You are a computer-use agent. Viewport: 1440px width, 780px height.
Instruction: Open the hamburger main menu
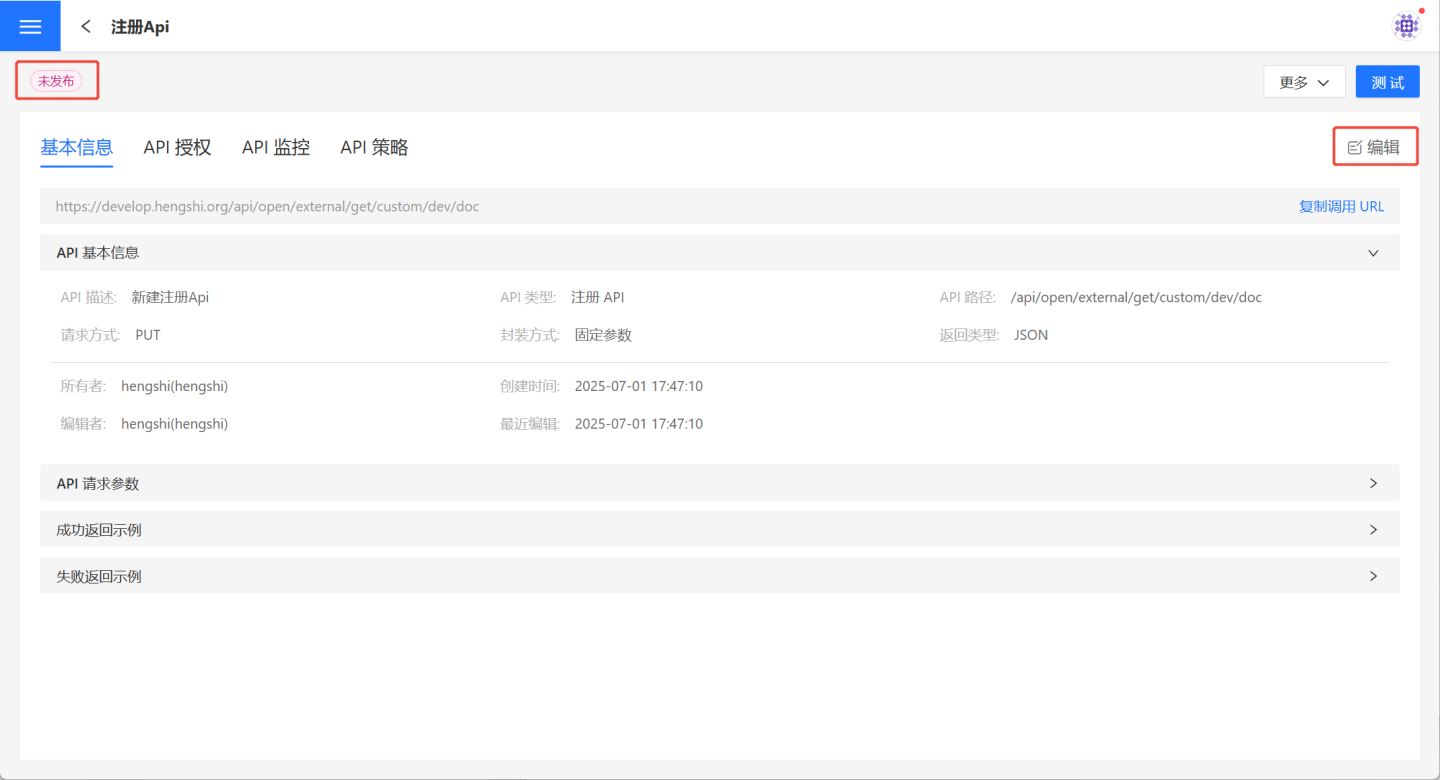coord(30,26)
